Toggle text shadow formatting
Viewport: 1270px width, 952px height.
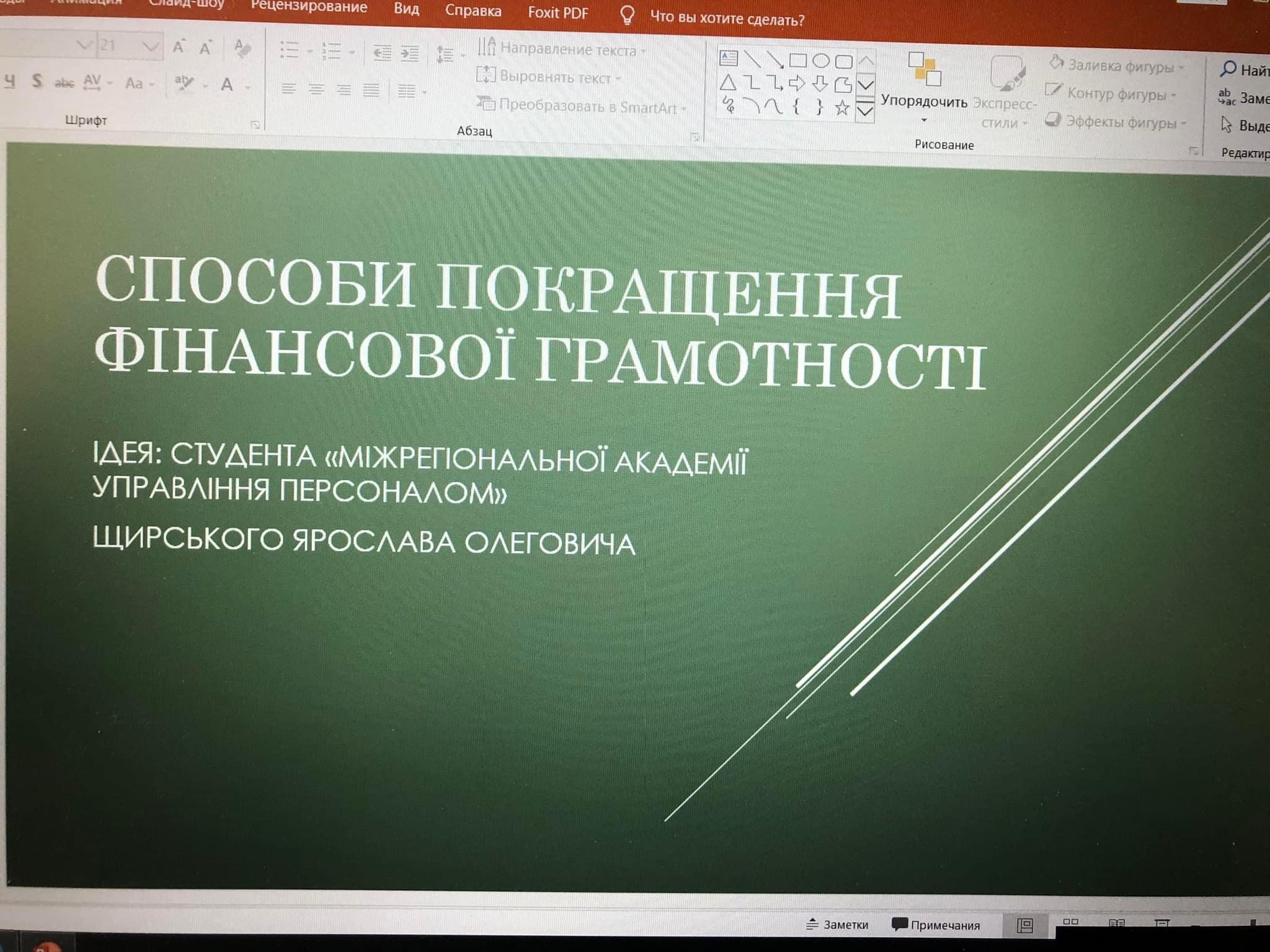37,81
